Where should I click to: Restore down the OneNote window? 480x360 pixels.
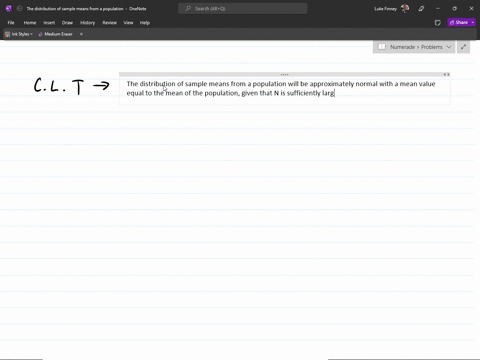pos(454,9)
